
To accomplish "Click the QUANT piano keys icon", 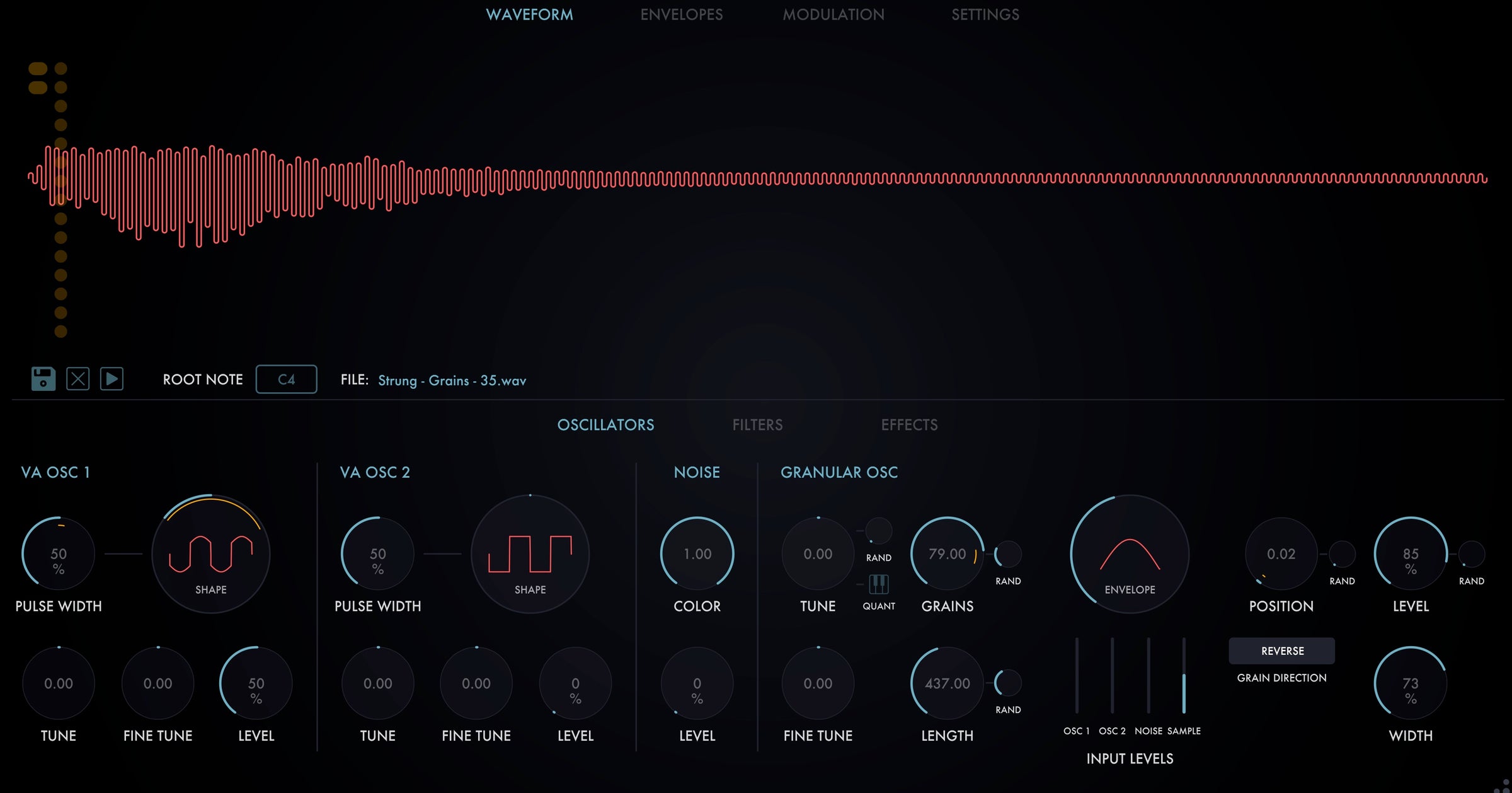I will (x=879, y=584).
